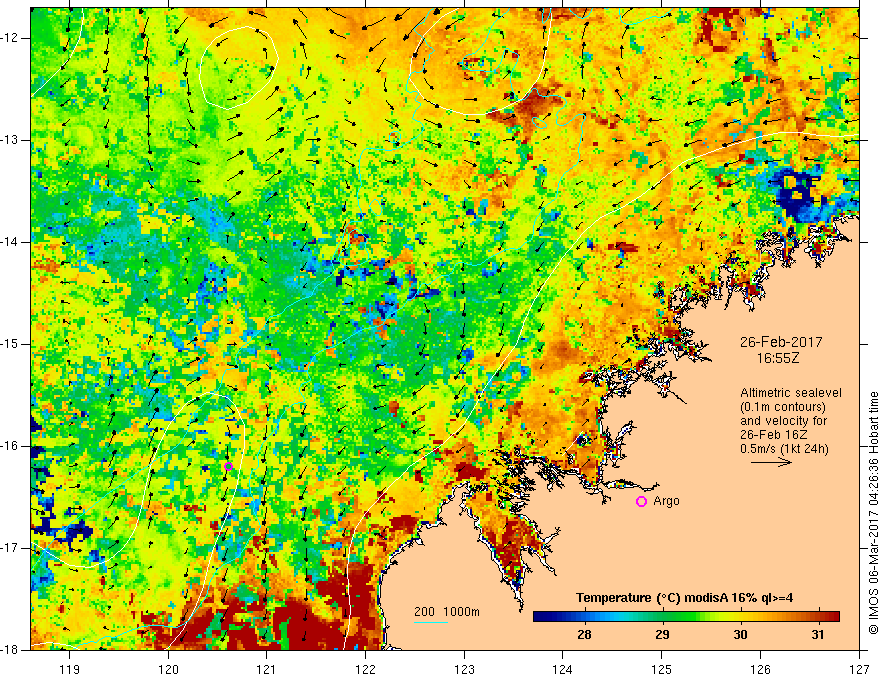The image size is (880, 680).
Task: Click the 'Temperature (°C) modisA 16% ql>=4' title
Action: [684, 598]
